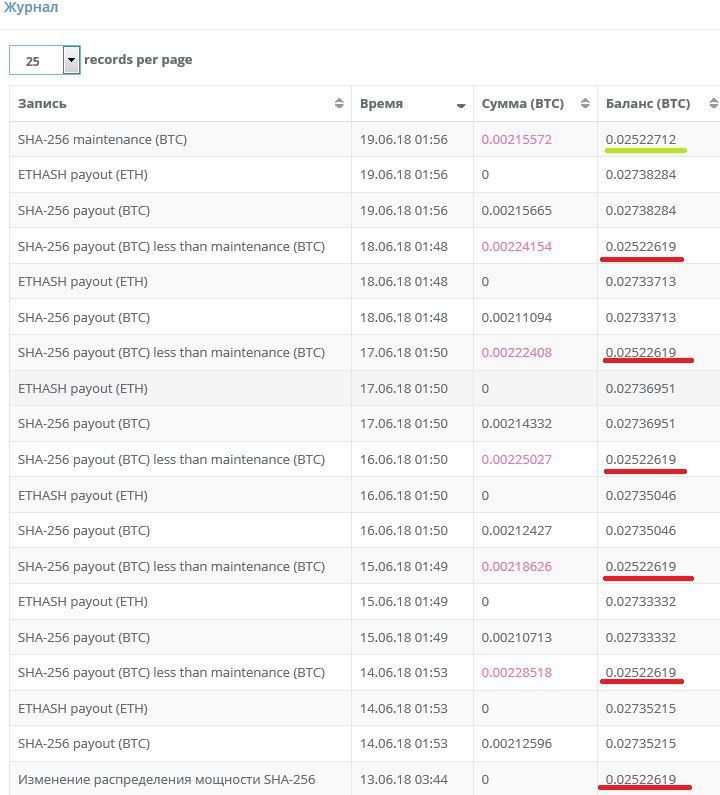Click the amount 0.00212596
Image resolution: width=720 pixels, height=795 pixels.
point(517,743)
